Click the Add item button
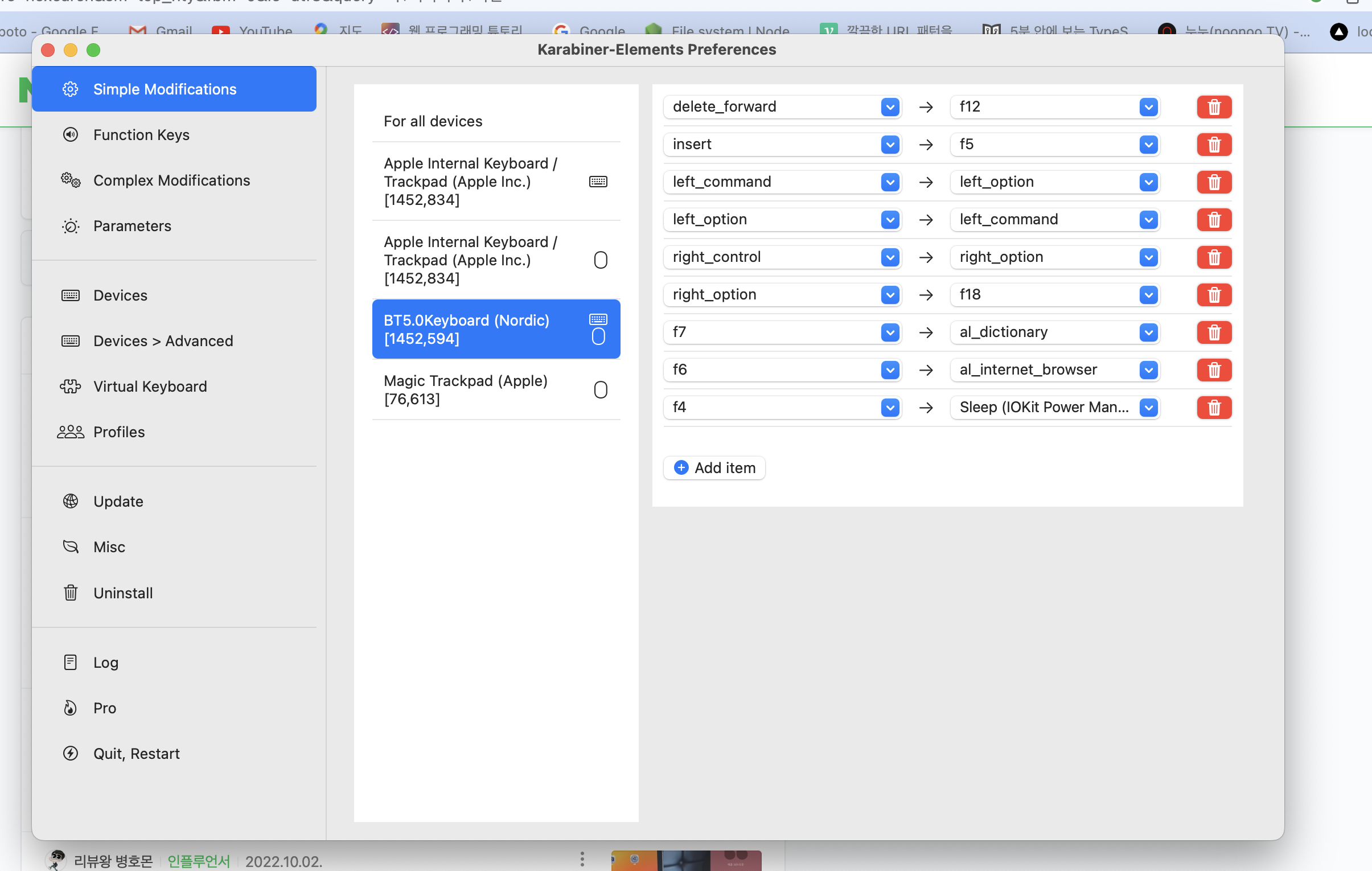This screenshot has height=871, width=1372. (714, 468)
